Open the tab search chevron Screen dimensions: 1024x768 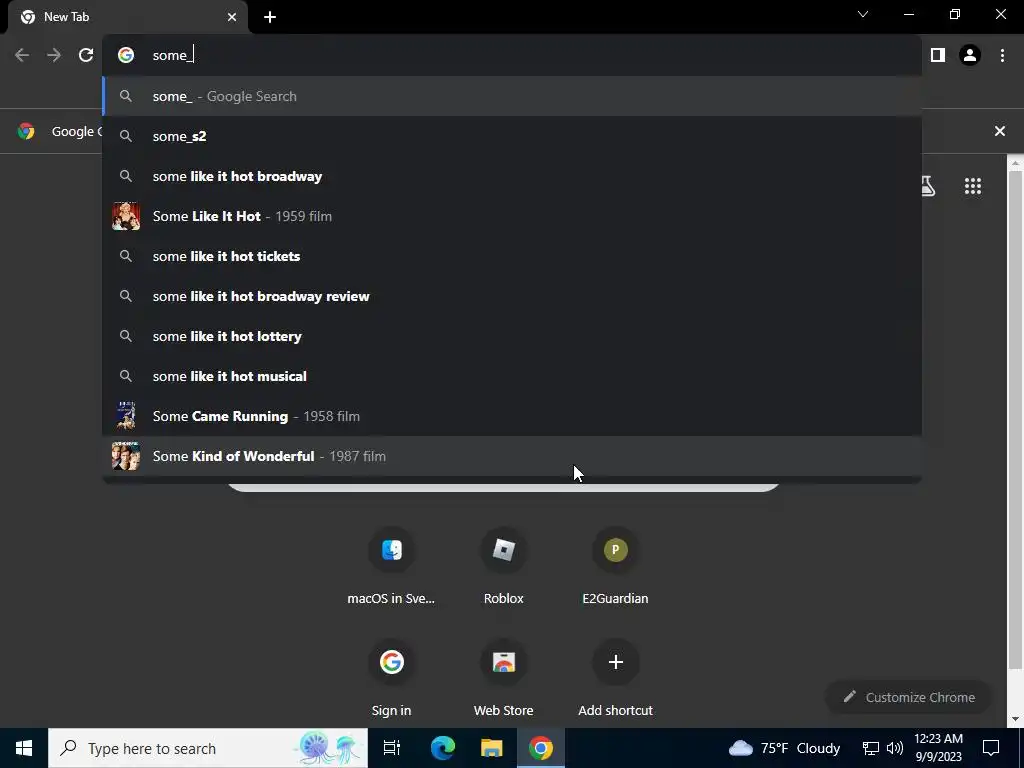click(x=863, y=14)
